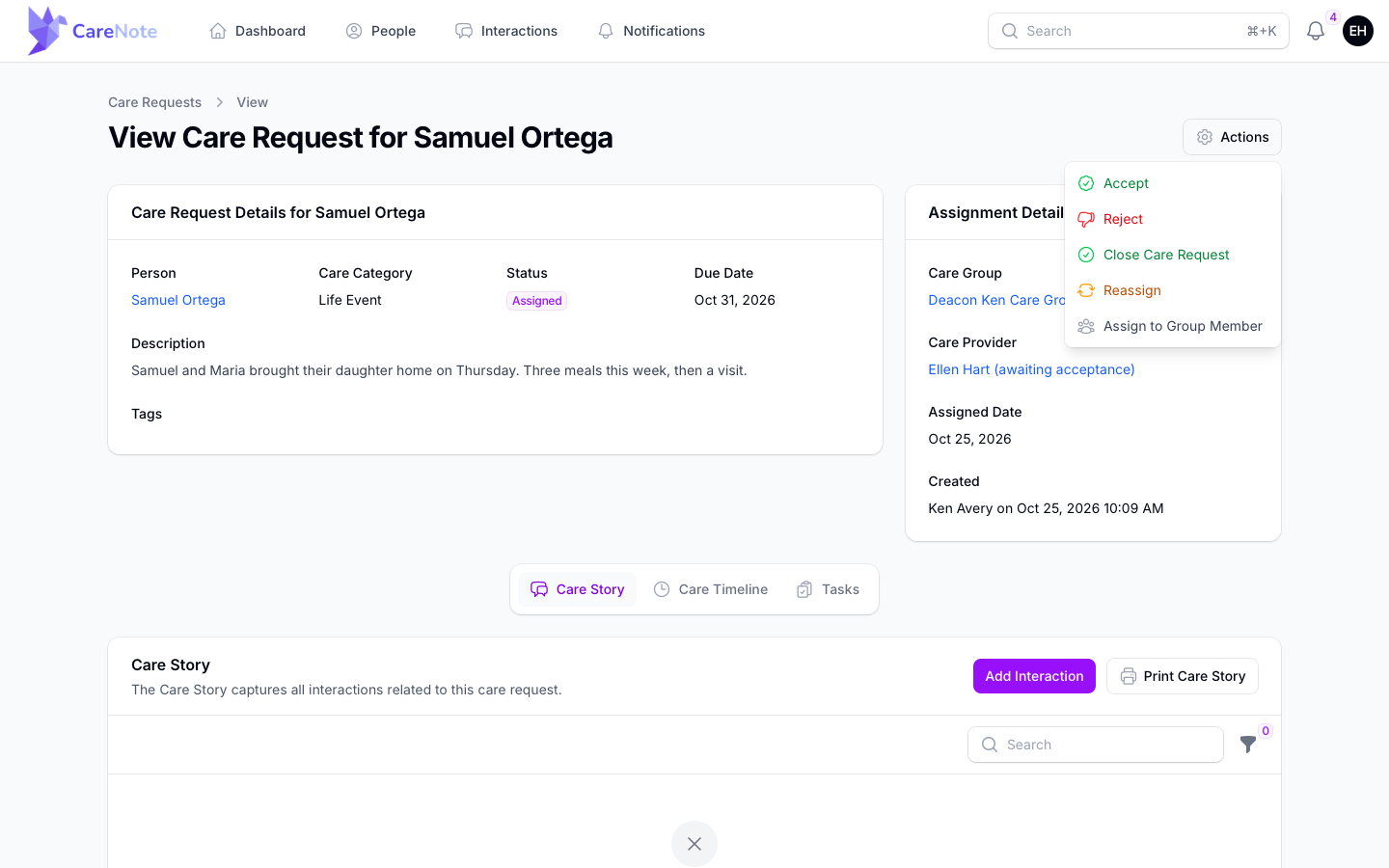
Task: Click the Life Event care category
Action: (350, 300)
